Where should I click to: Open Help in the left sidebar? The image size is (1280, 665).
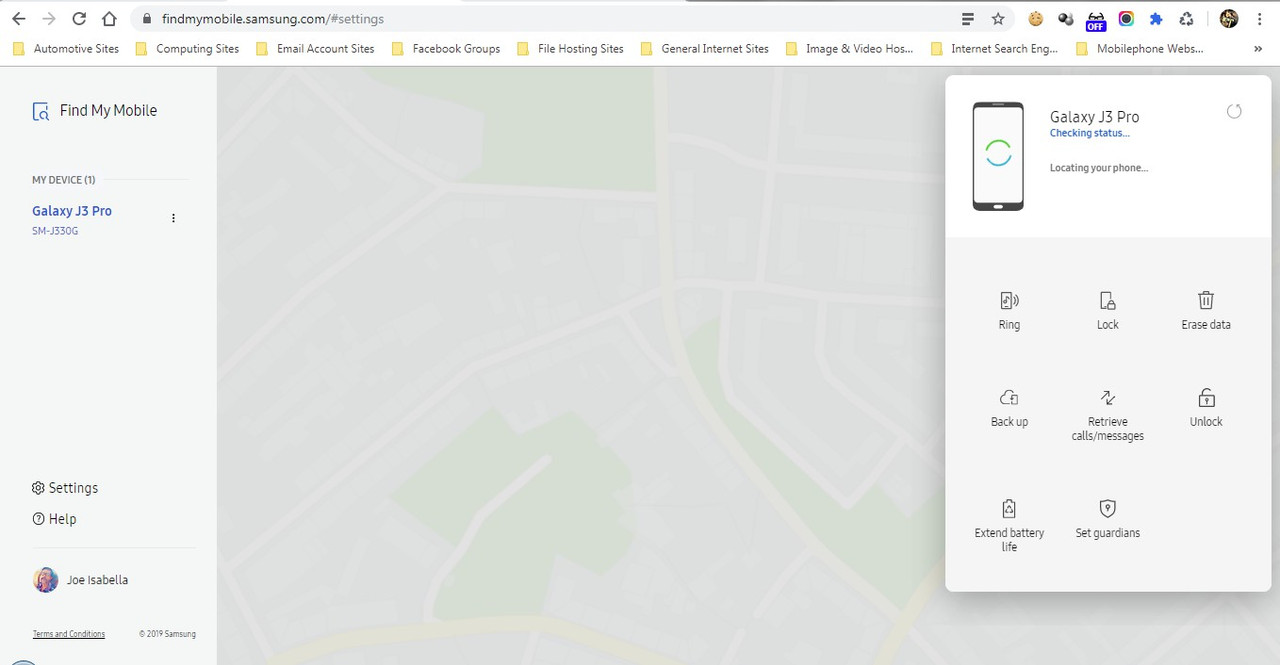(x=54, y=519)
